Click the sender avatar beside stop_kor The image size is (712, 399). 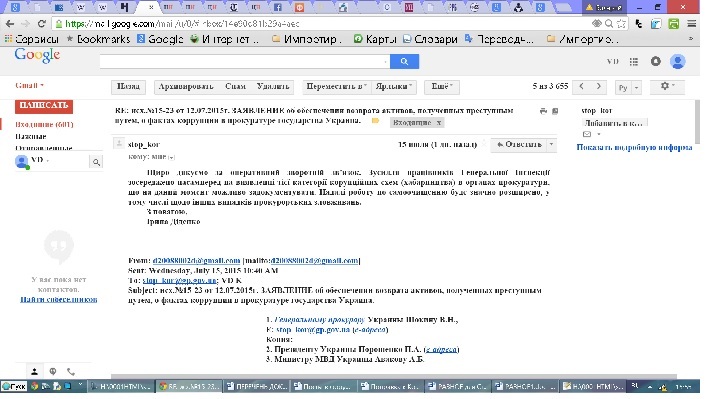[119, 144]
